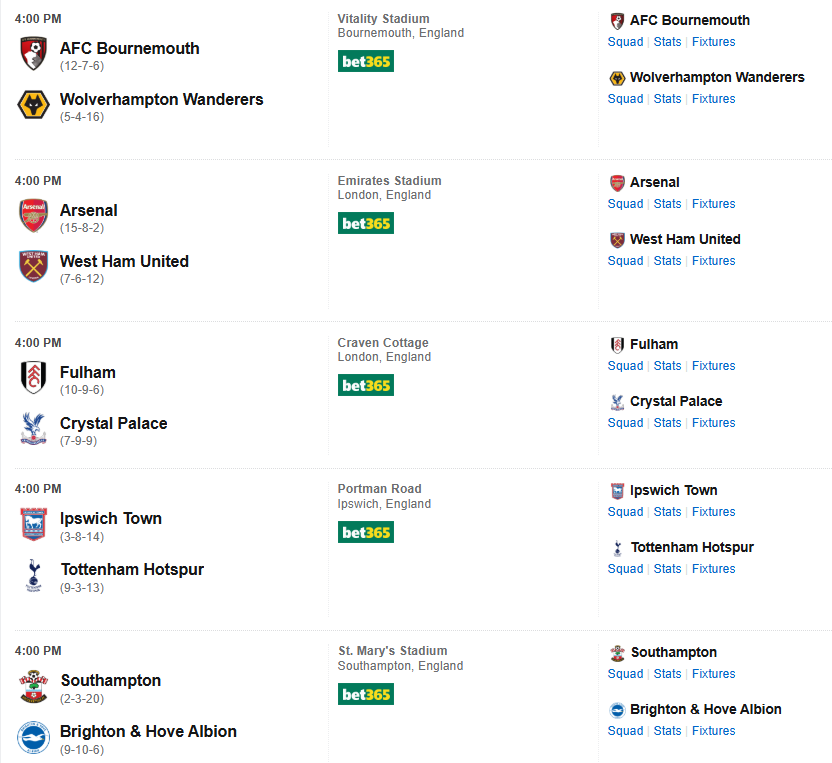This screenshot has height=763, width=832.
Task: Click the large Brighton & Hove Albion crest
Action: point(34,737)
